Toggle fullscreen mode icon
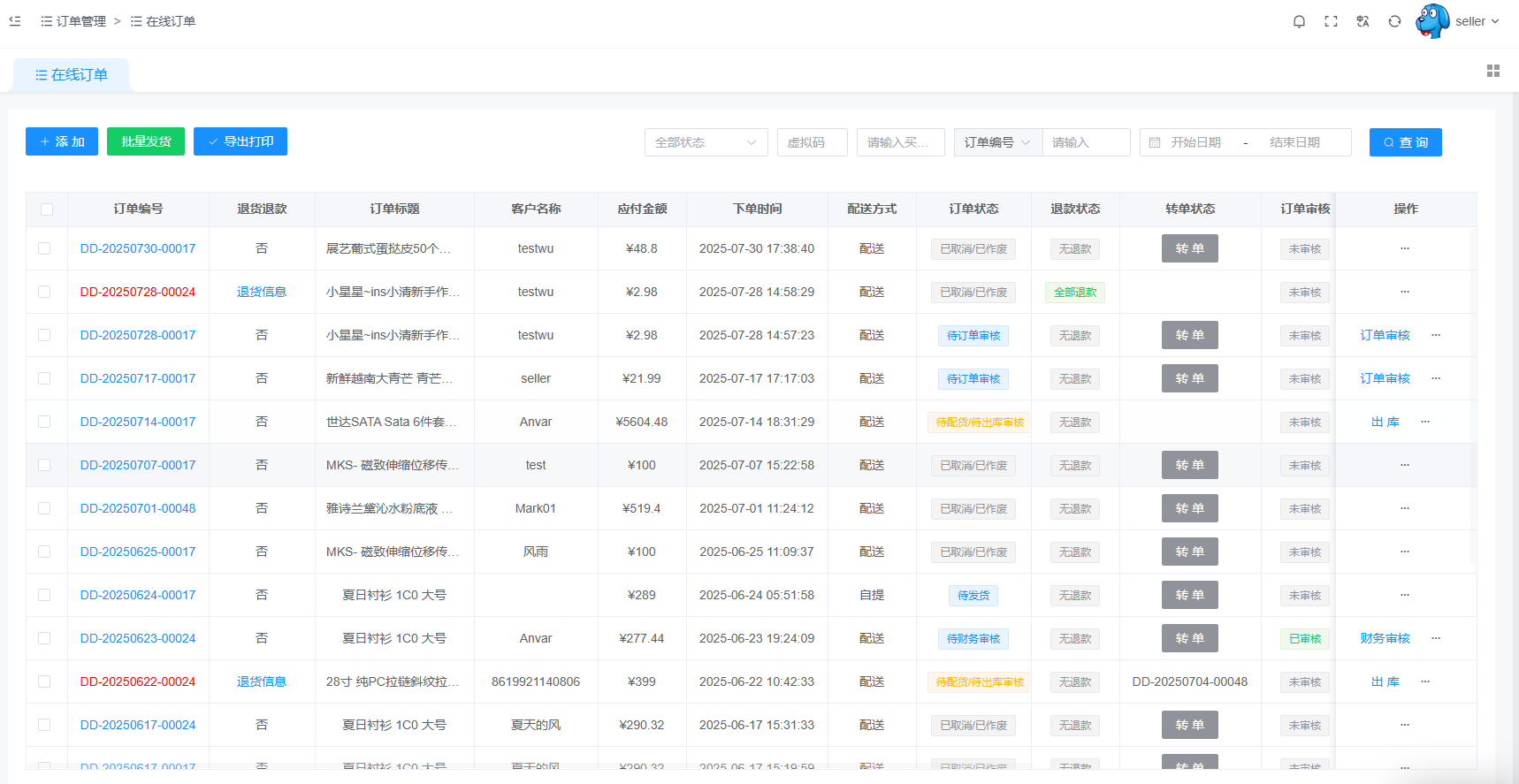Screen dimensions: 1519x784 [x=1331, y=21]
